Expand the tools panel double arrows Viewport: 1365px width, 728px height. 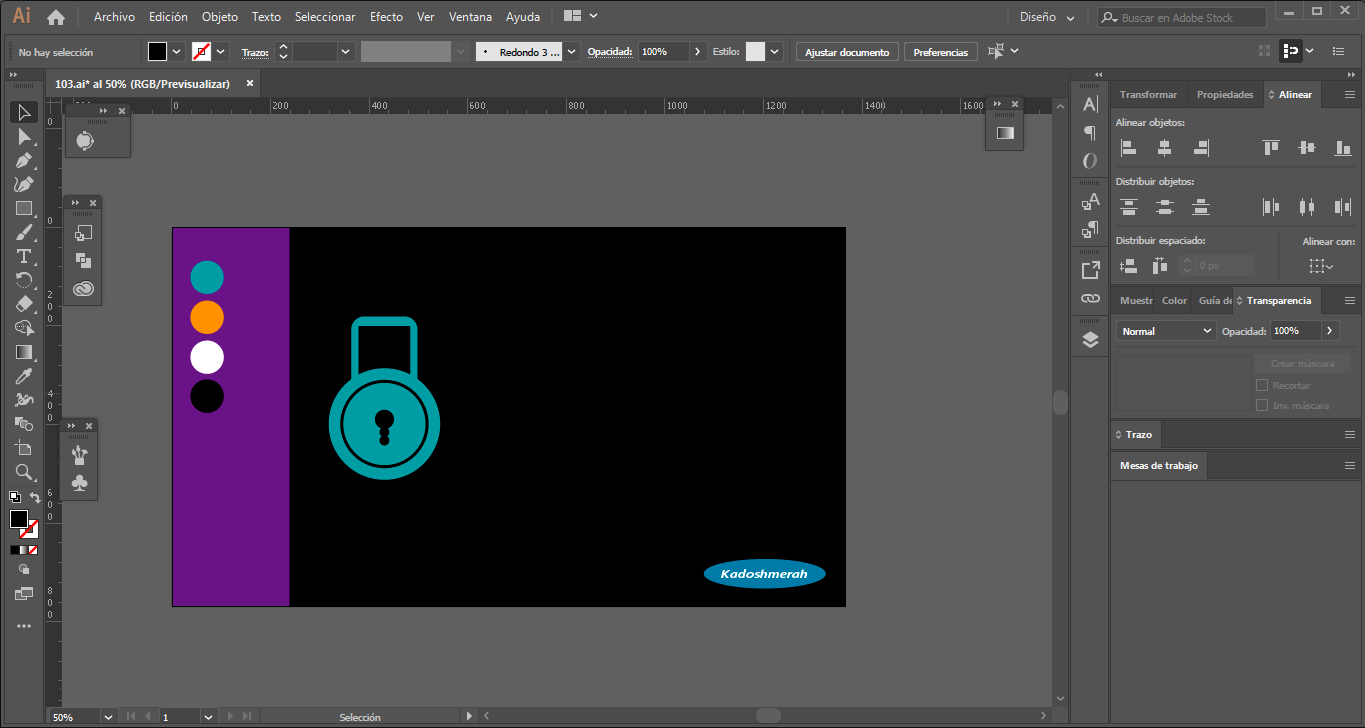pyautogui.click(x=14, y=75)
